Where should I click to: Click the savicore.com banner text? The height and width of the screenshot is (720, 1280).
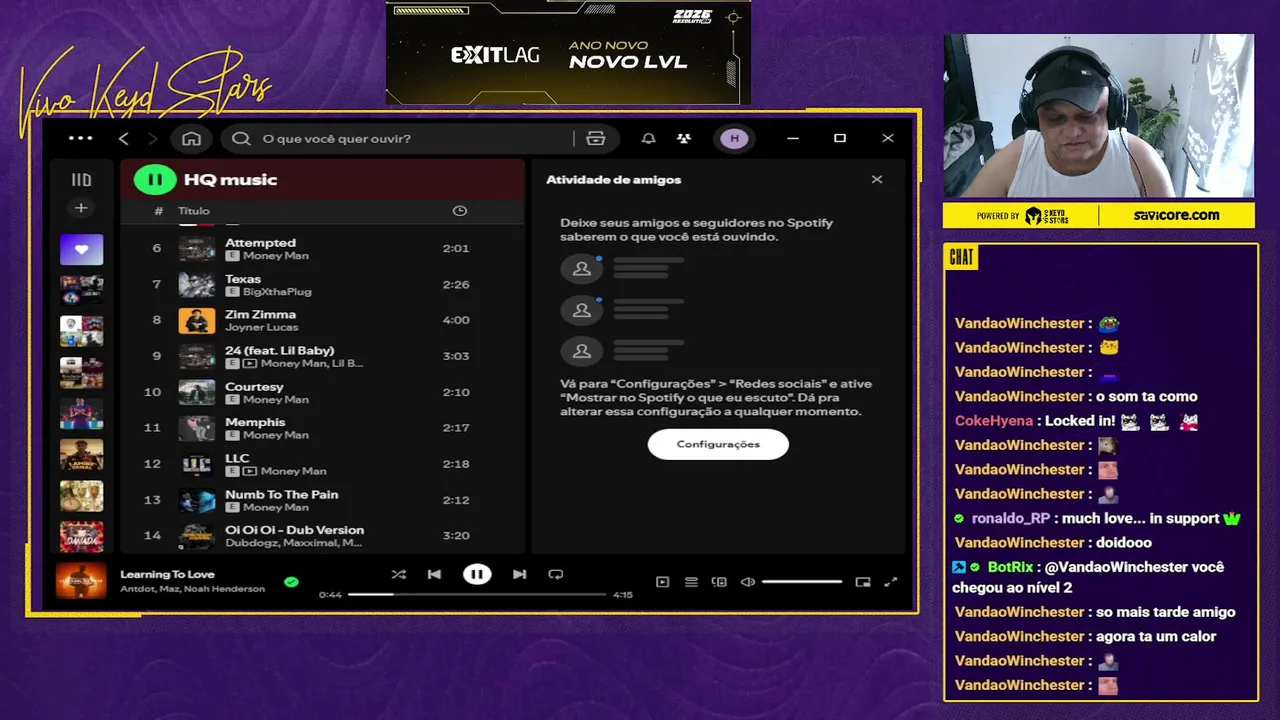click(x=1176, y=215)
